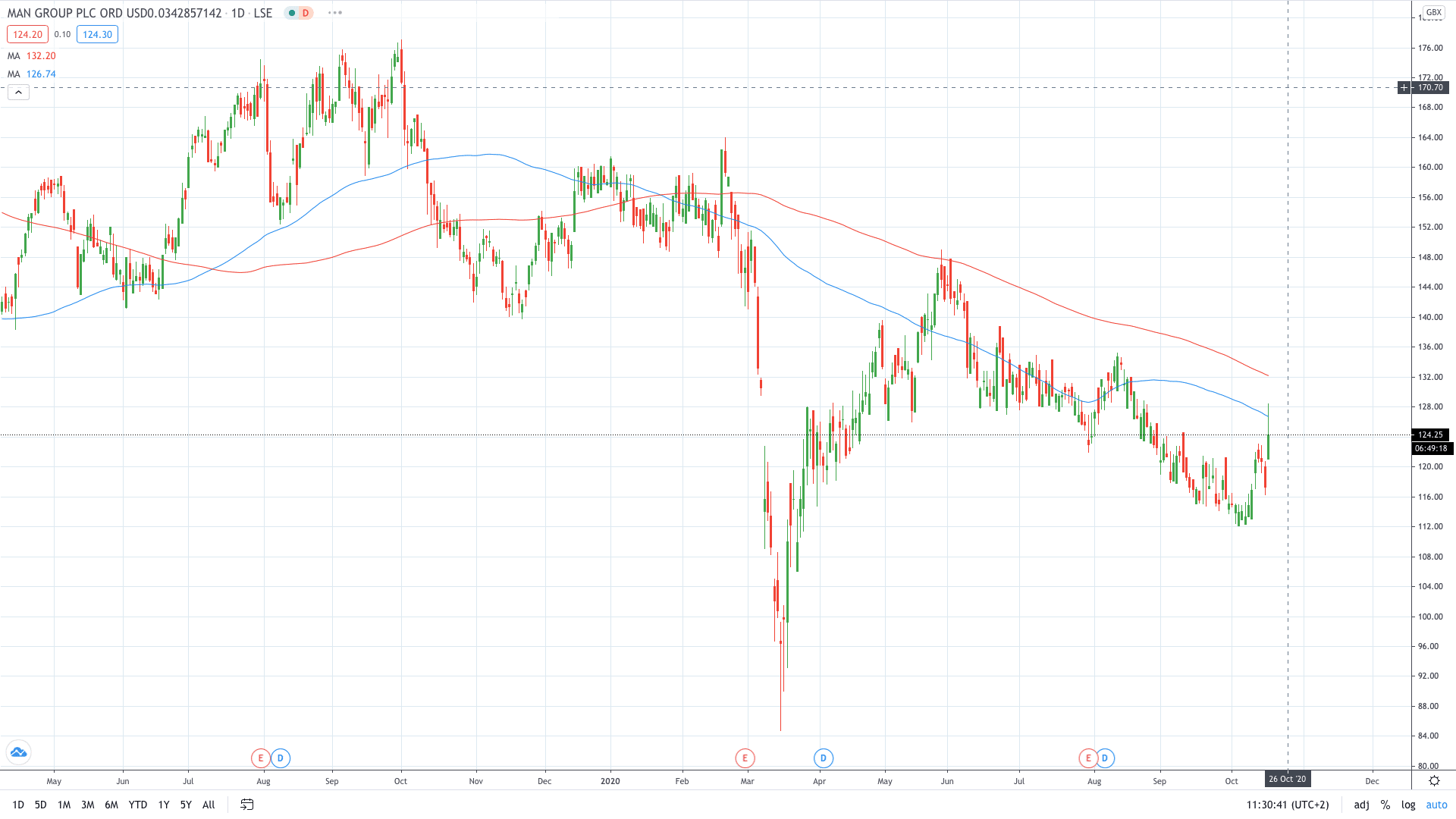Click the August 2020 dividend marker
The height and width of the screenshot is (819, 1456).
tap(1105, 758)
